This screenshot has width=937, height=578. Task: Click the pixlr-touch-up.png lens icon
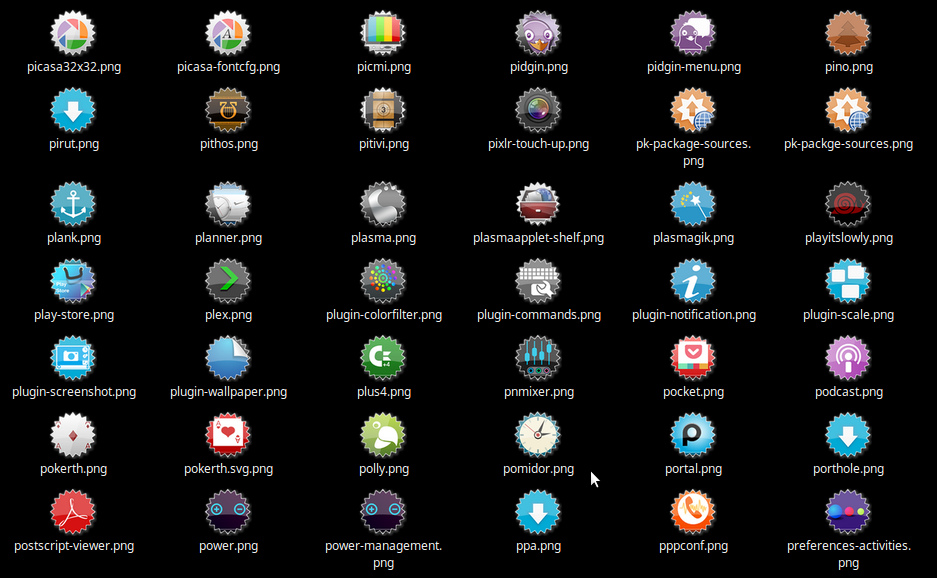coord(538,111)
